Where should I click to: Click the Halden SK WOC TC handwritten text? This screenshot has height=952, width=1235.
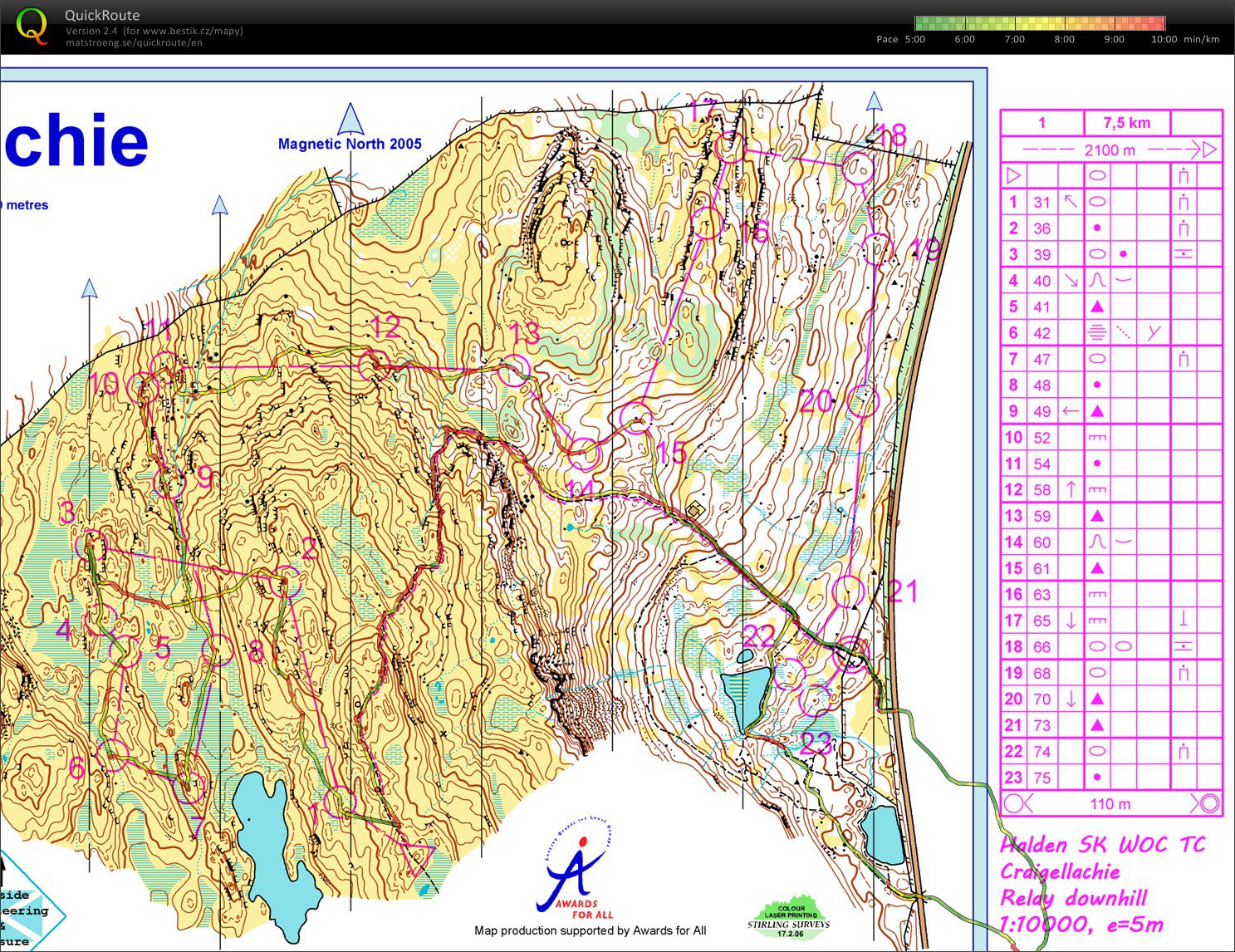pyautogui.click(x=1102, y=846)
